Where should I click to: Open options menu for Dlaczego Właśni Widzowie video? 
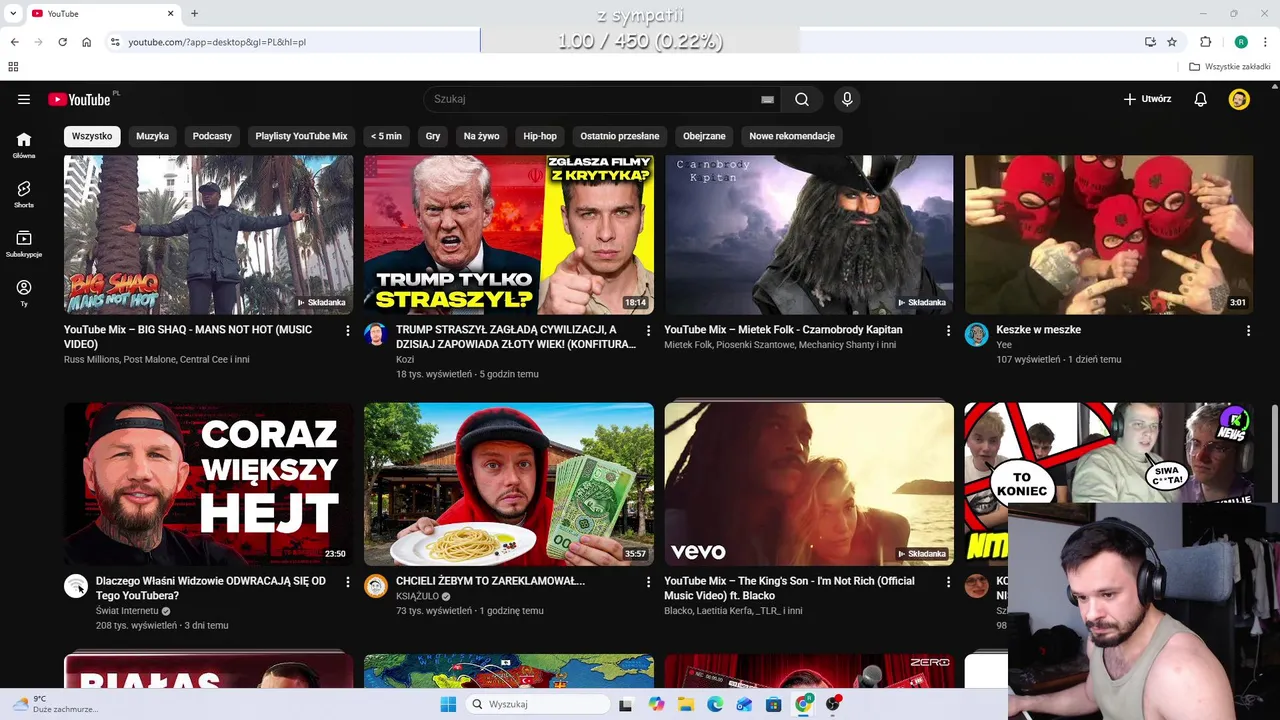tap(348, 581)
